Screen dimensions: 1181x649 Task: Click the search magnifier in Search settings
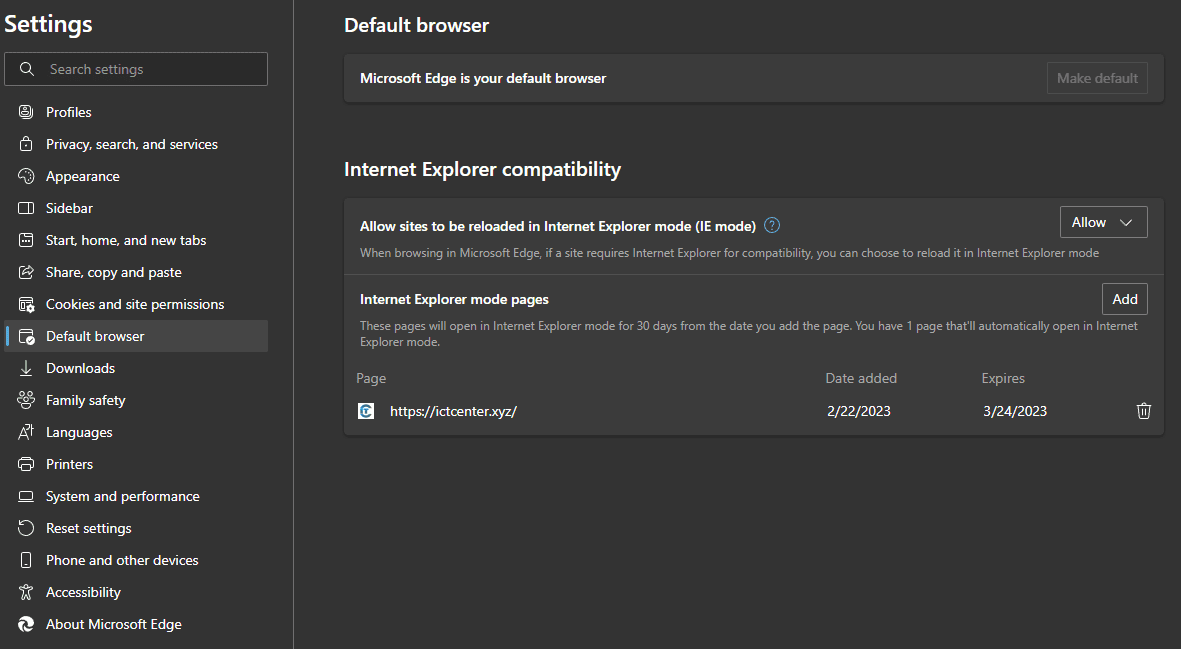26,68
